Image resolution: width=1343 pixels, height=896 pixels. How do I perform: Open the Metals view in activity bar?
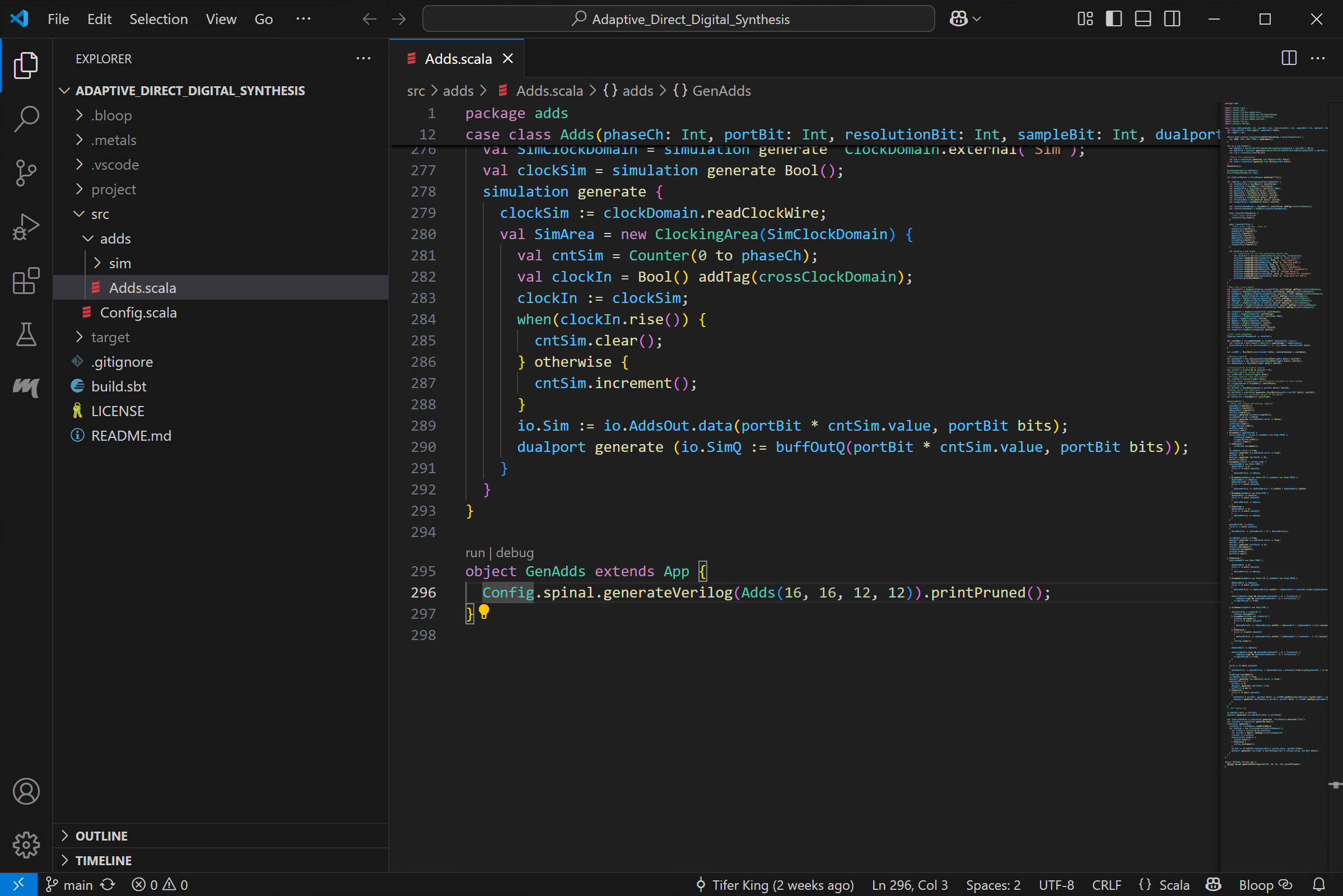click(x=26, y=388)
